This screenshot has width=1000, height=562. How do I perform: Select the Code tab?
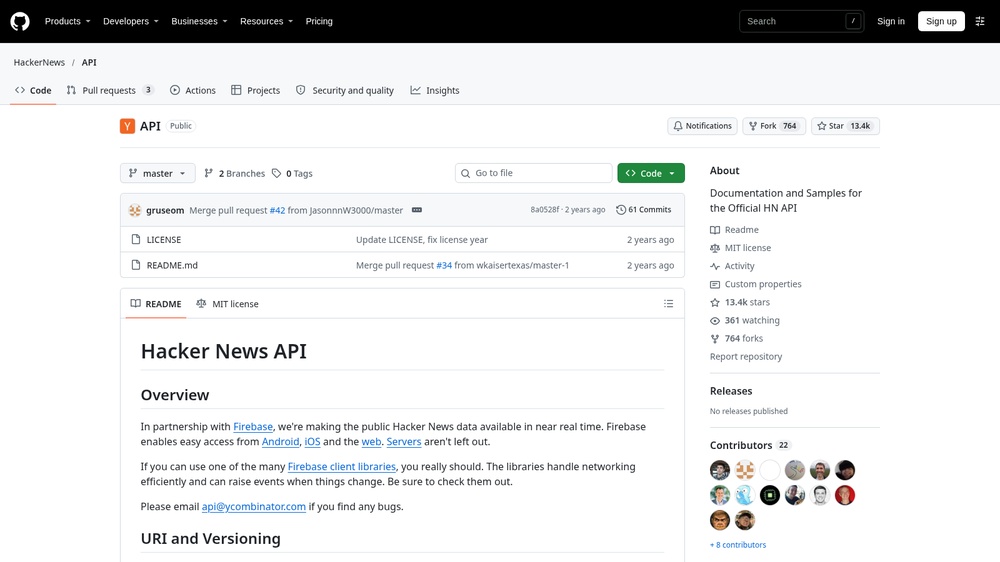click(x=33, y=91)
